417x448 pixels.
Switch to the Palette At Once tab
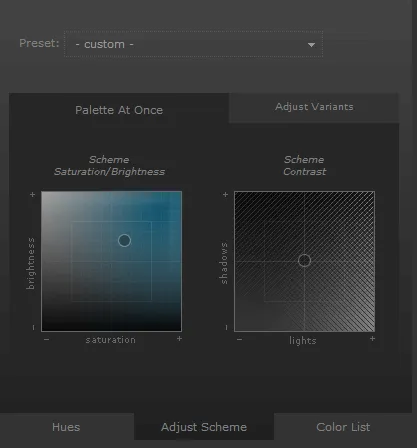point(119,110)
